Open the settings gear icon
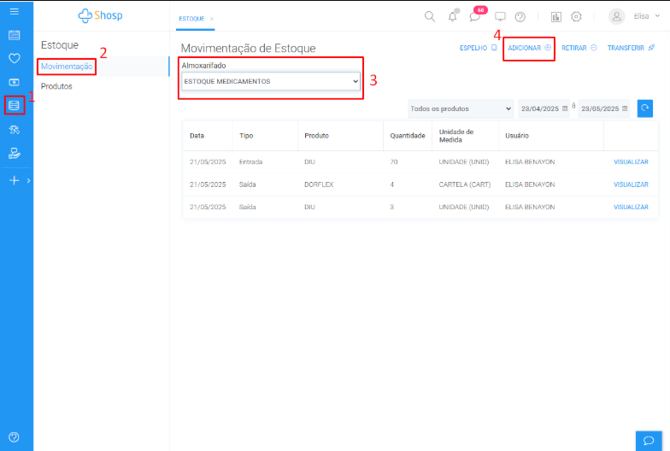670x451 pixels. [x=576, y=17]
